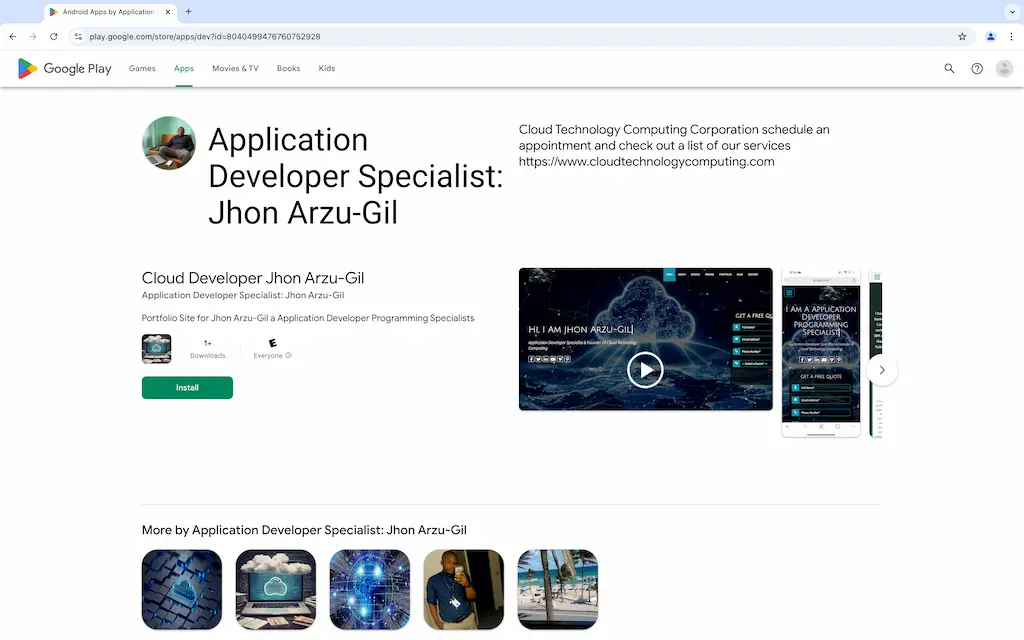This screenshot has height=640, width=1024.
Task: Bookmark this page with the star icon
Action: [x=962, y=36]
